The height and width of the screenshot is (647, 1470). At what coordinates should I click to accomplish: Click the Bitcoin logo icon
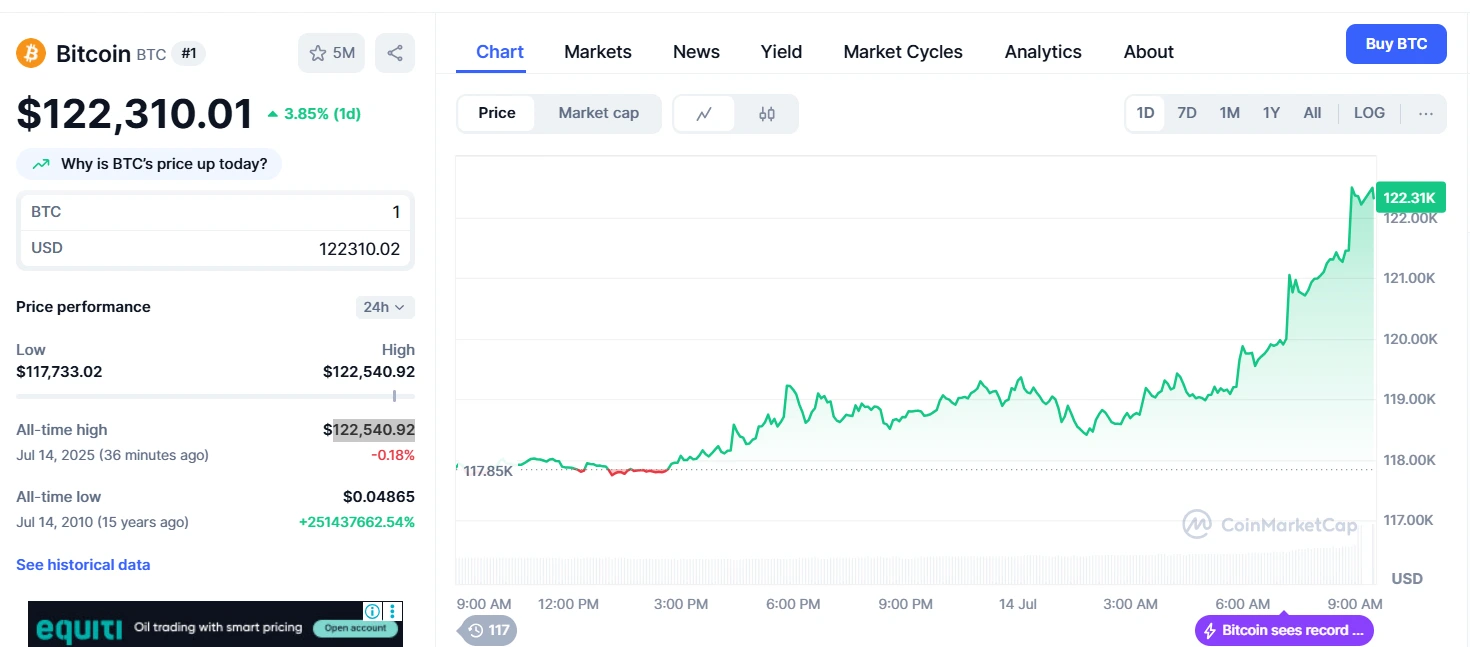(31, 53)
